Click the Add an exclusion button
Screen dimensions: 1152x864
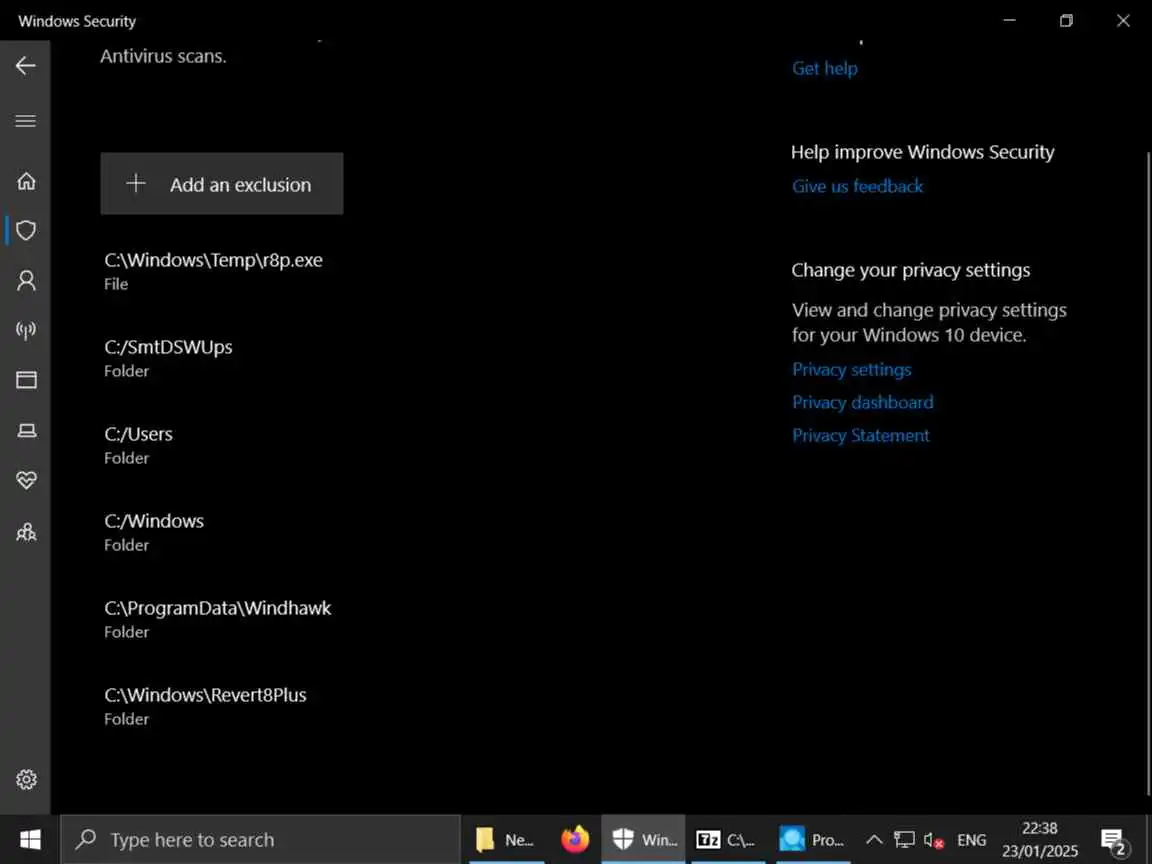click(222, 184)
